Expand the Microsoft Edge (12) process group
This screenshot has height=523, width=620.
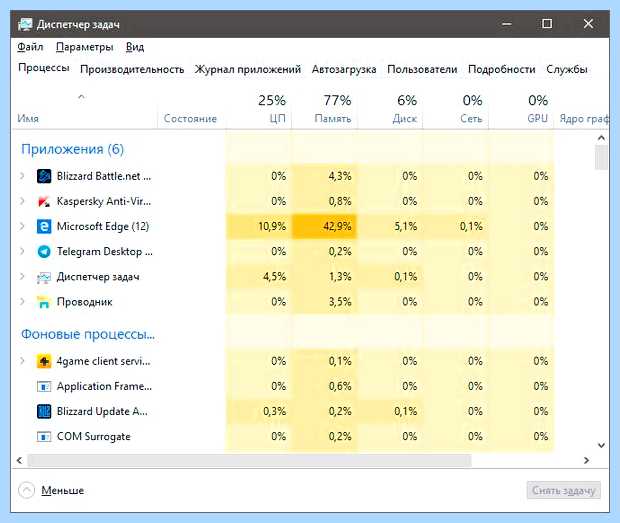click(22, 227)
